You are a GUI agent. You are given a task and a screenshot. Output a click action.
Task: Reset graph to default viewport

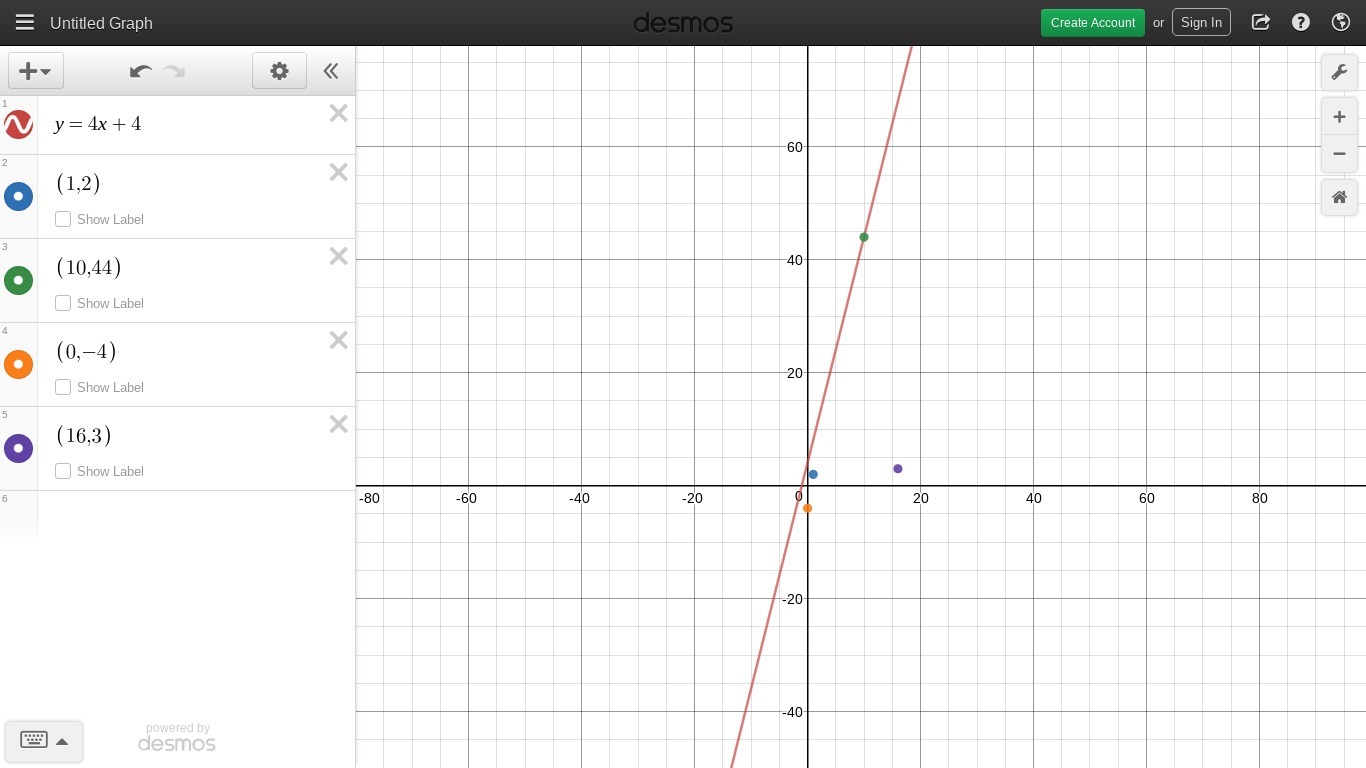[x=1339, y=197]
